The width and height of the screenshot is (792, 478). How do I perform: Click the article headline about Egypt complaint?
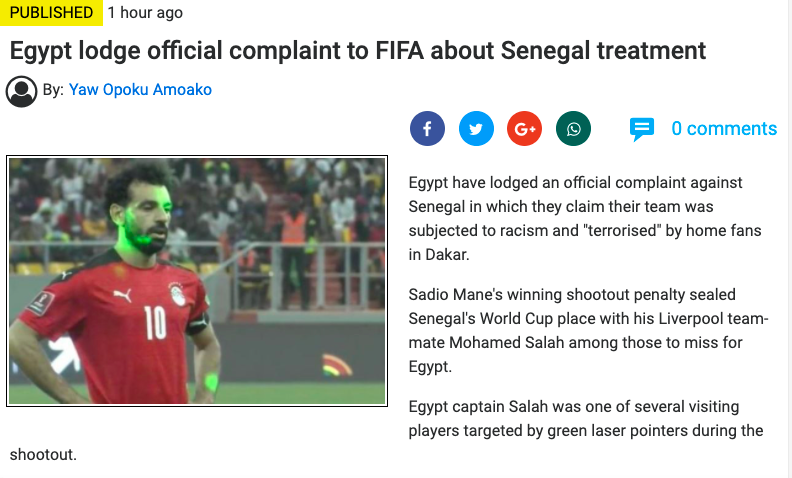click(x=358, y=51)
